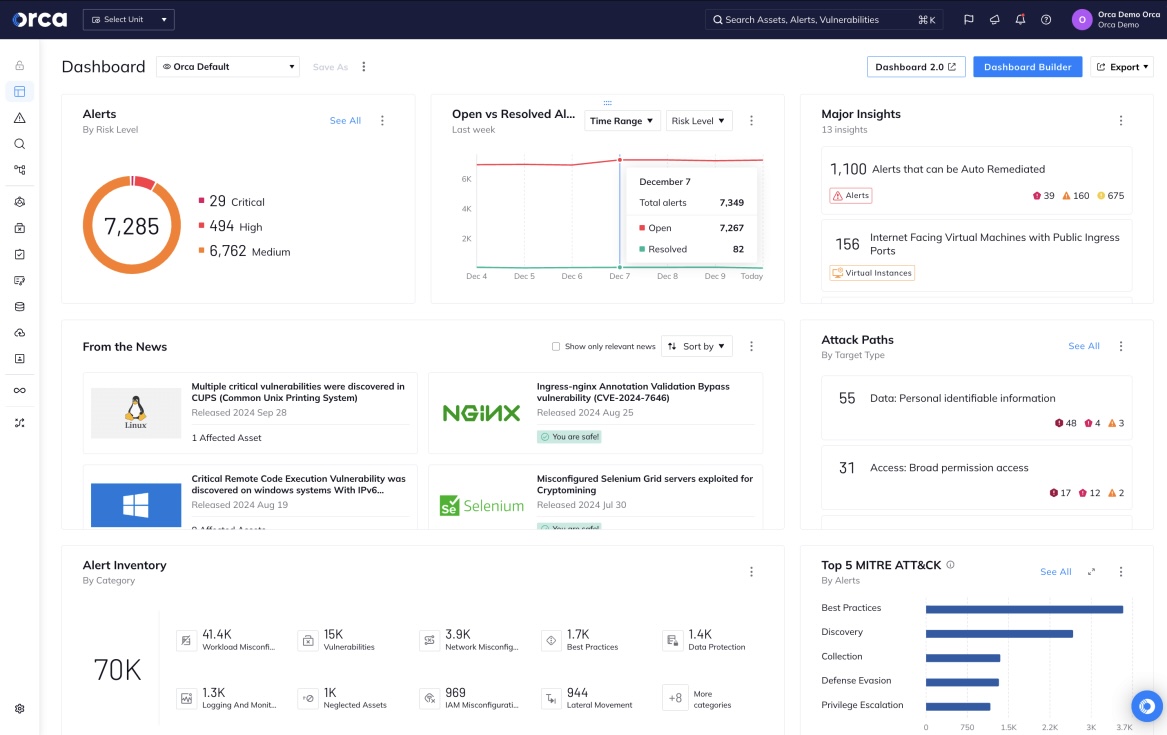The height and width of the screenshot is (735, 1167).
Task: Click the orange Medium legend swatch
Action: 201,251
